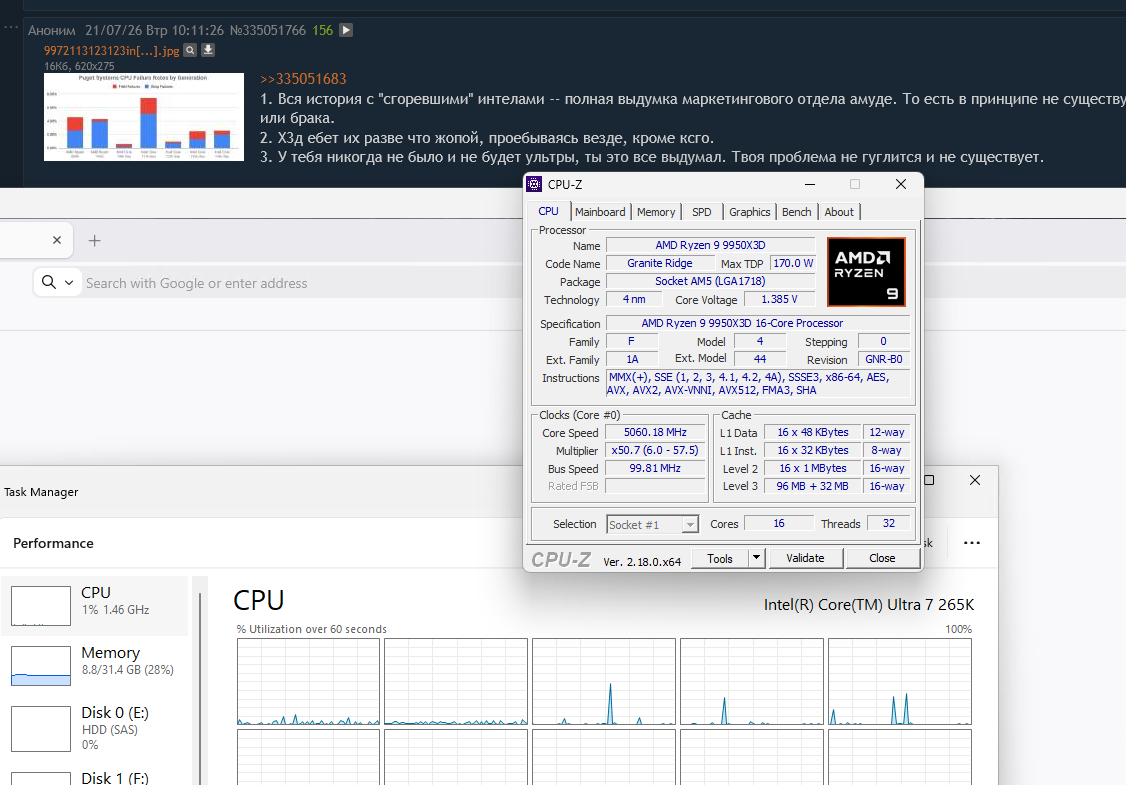Click the Core Voltage value 1.385 V
This screenshot has height=785, width=1126.
(x=779, y=299)
